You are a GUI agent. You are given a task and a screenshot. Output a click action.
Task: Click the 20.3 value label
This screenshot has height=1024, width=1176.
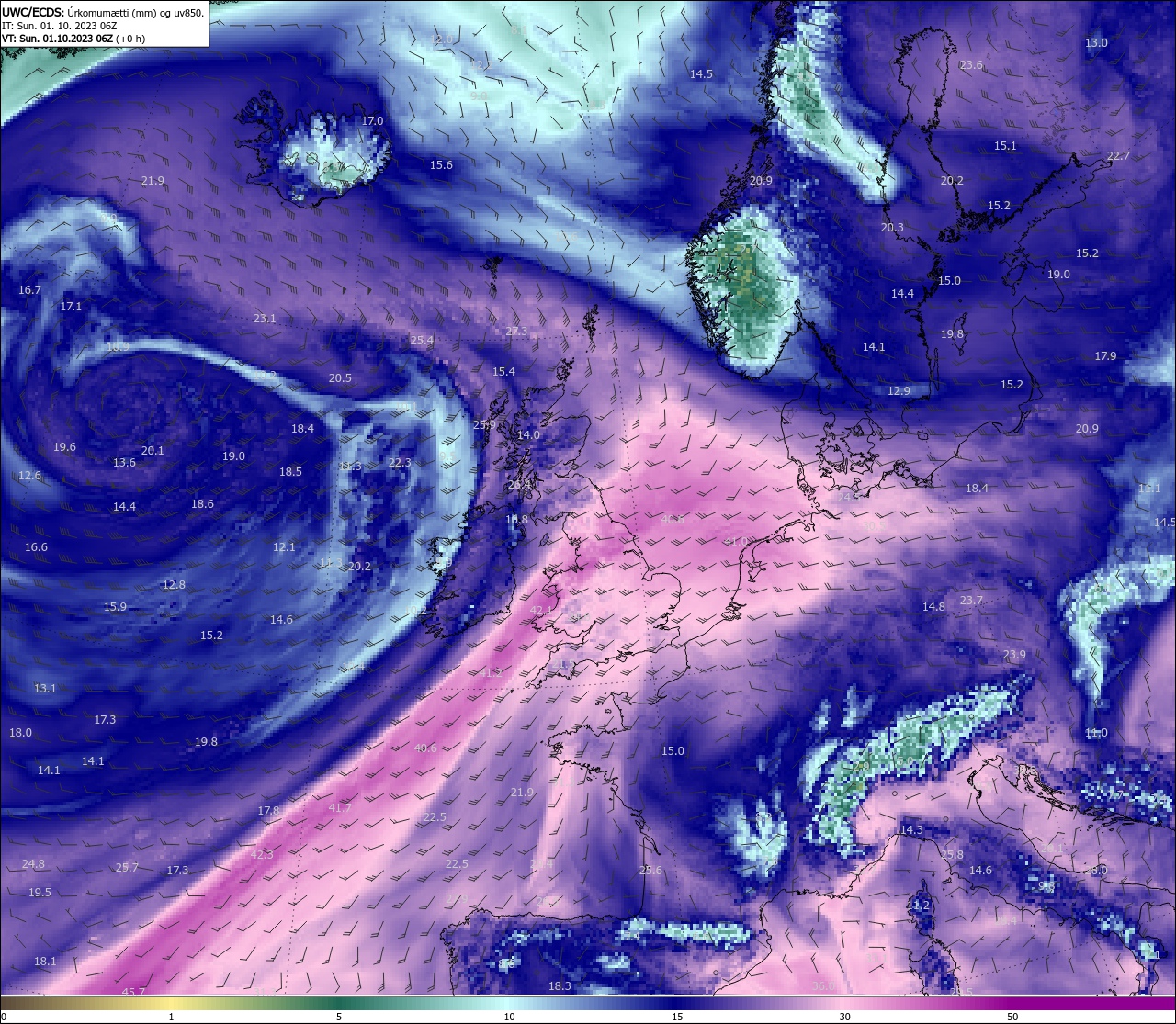pos(892,228)
